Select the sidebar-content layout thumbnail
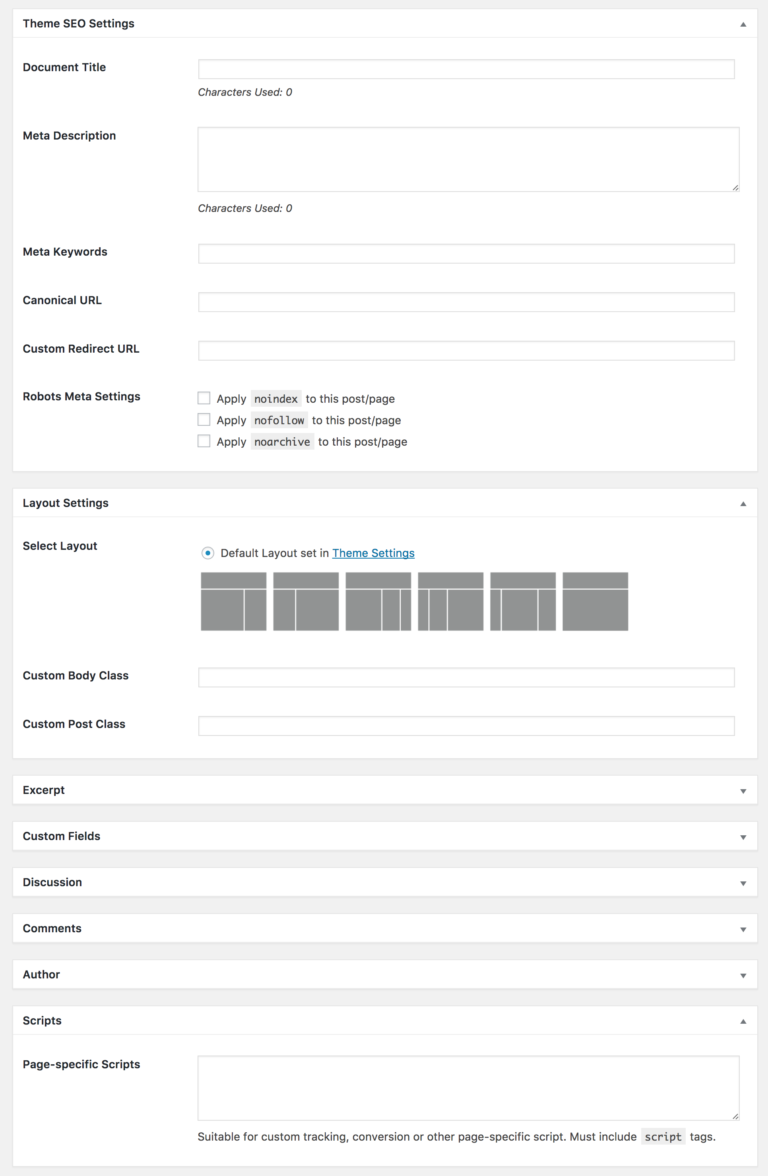The width and height of the screenshot is (768, 1176). coord(306,602)
